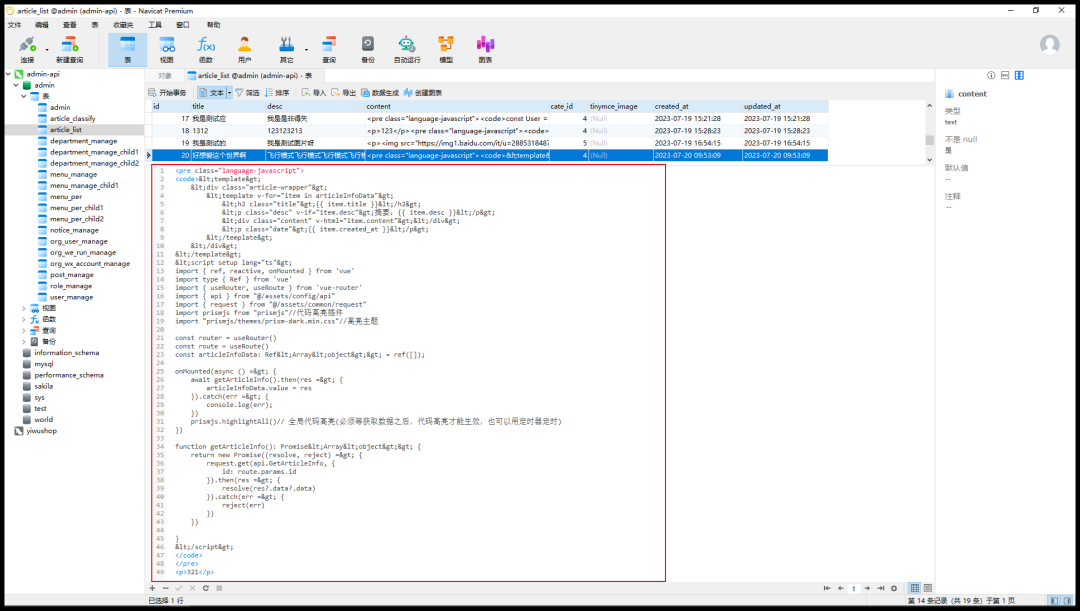This screenshot has width=1080, height=611.
Task: Expand the 视图 node in the admin tree
Action: [23, 309]
